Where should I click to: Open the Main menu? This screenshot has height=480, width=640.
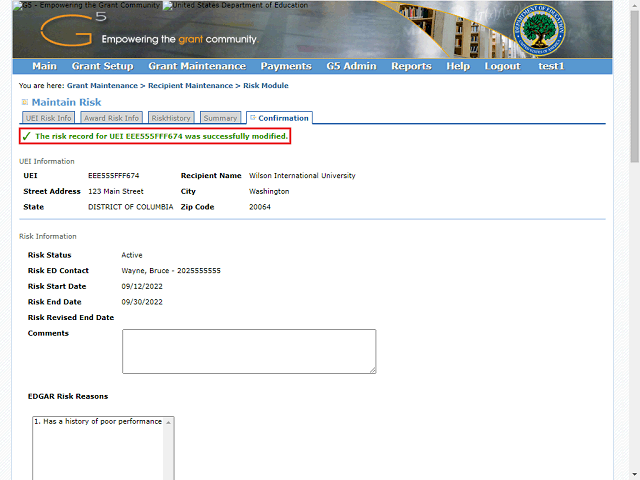(44, 66)
